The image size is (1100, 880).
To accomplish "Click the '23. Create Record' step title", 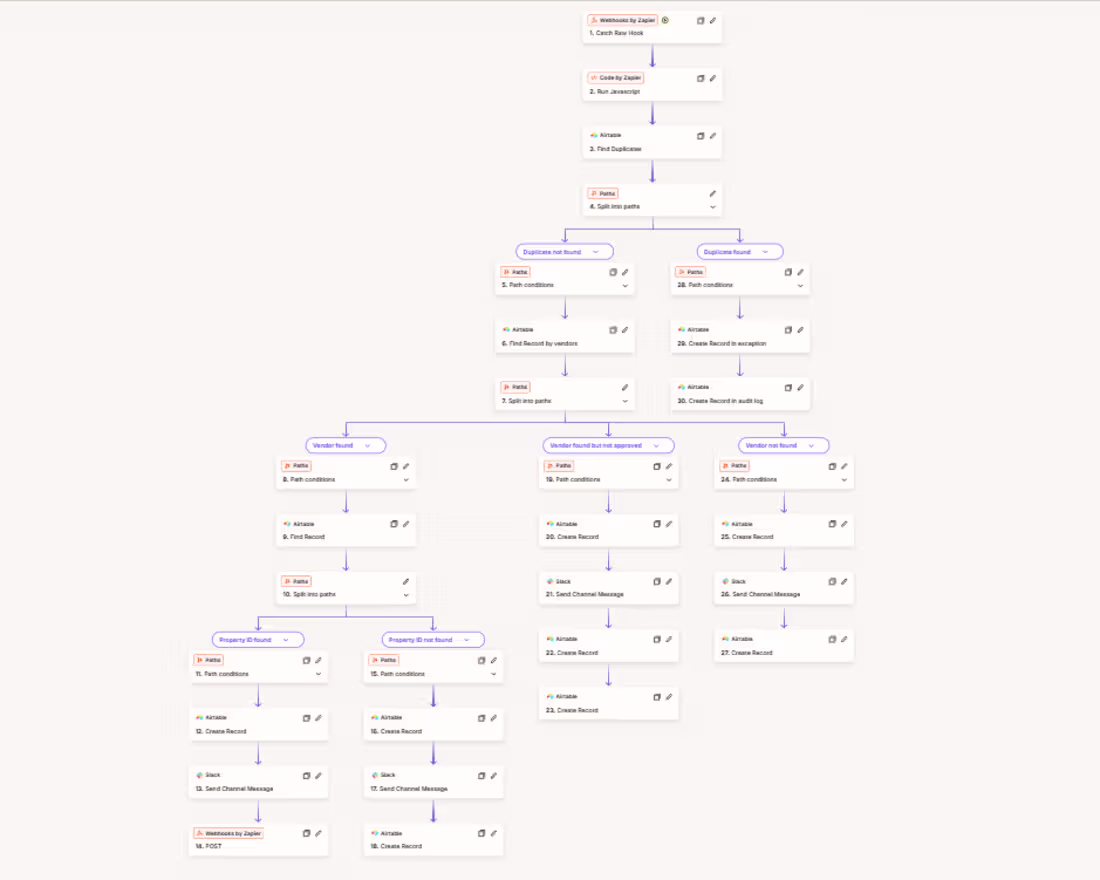I will tap(572, 710).
